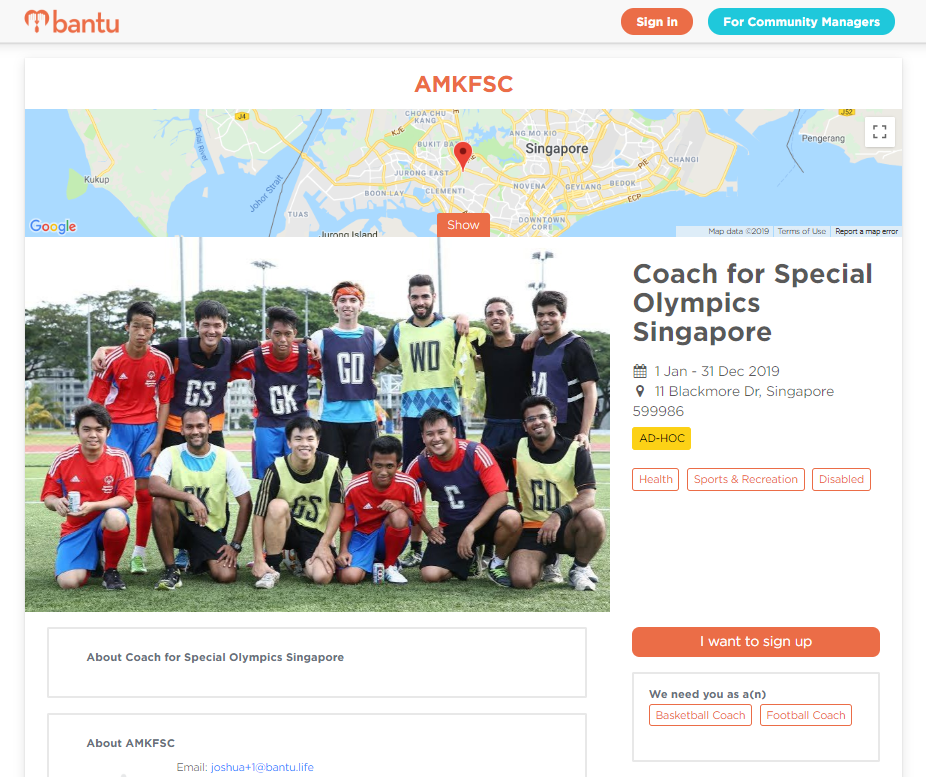Open the map's Terms of Use link
This screenshot has height=777, width=926.
click(x=801, y=231)
